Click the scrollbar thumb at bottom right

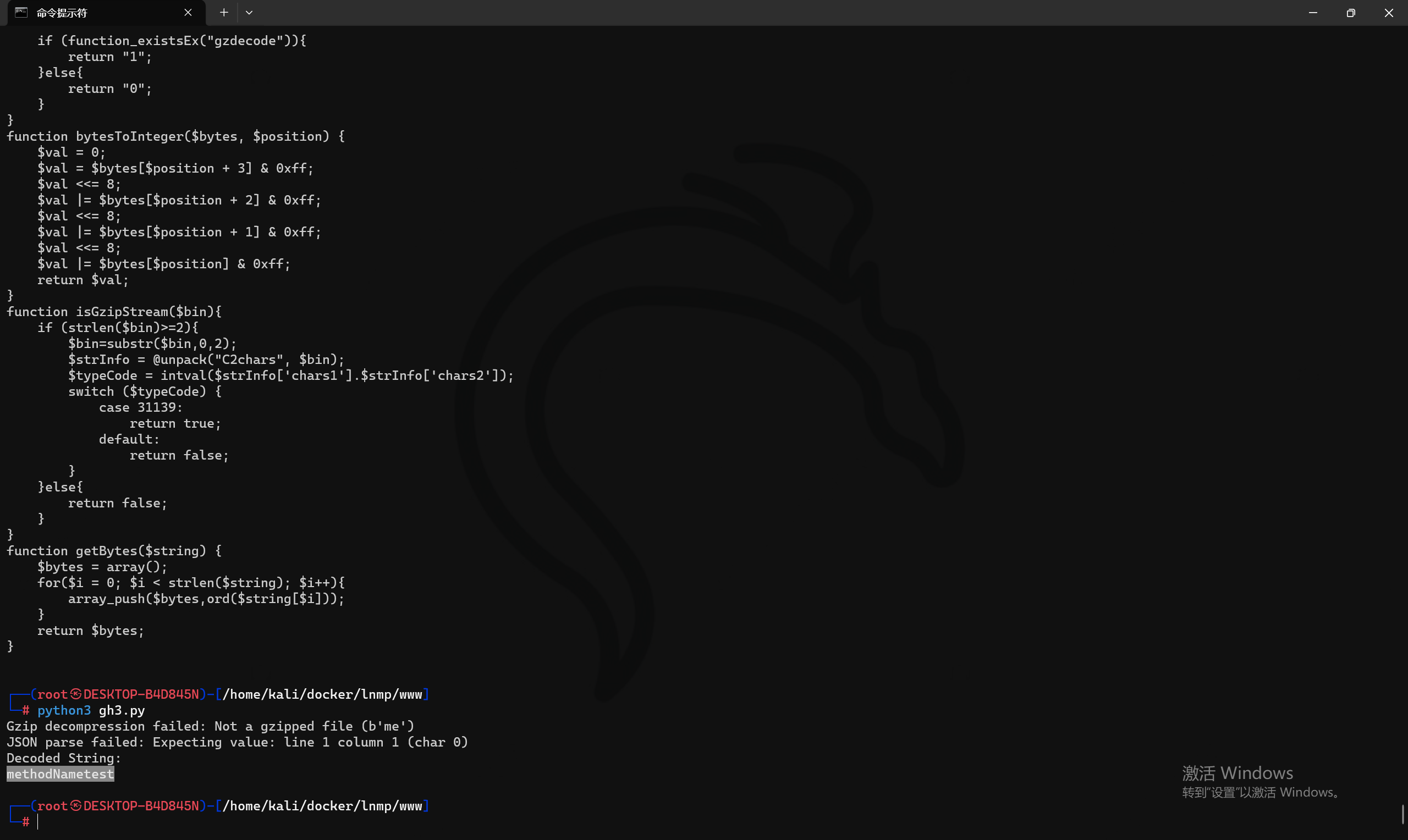click(x=1403, y=814)
